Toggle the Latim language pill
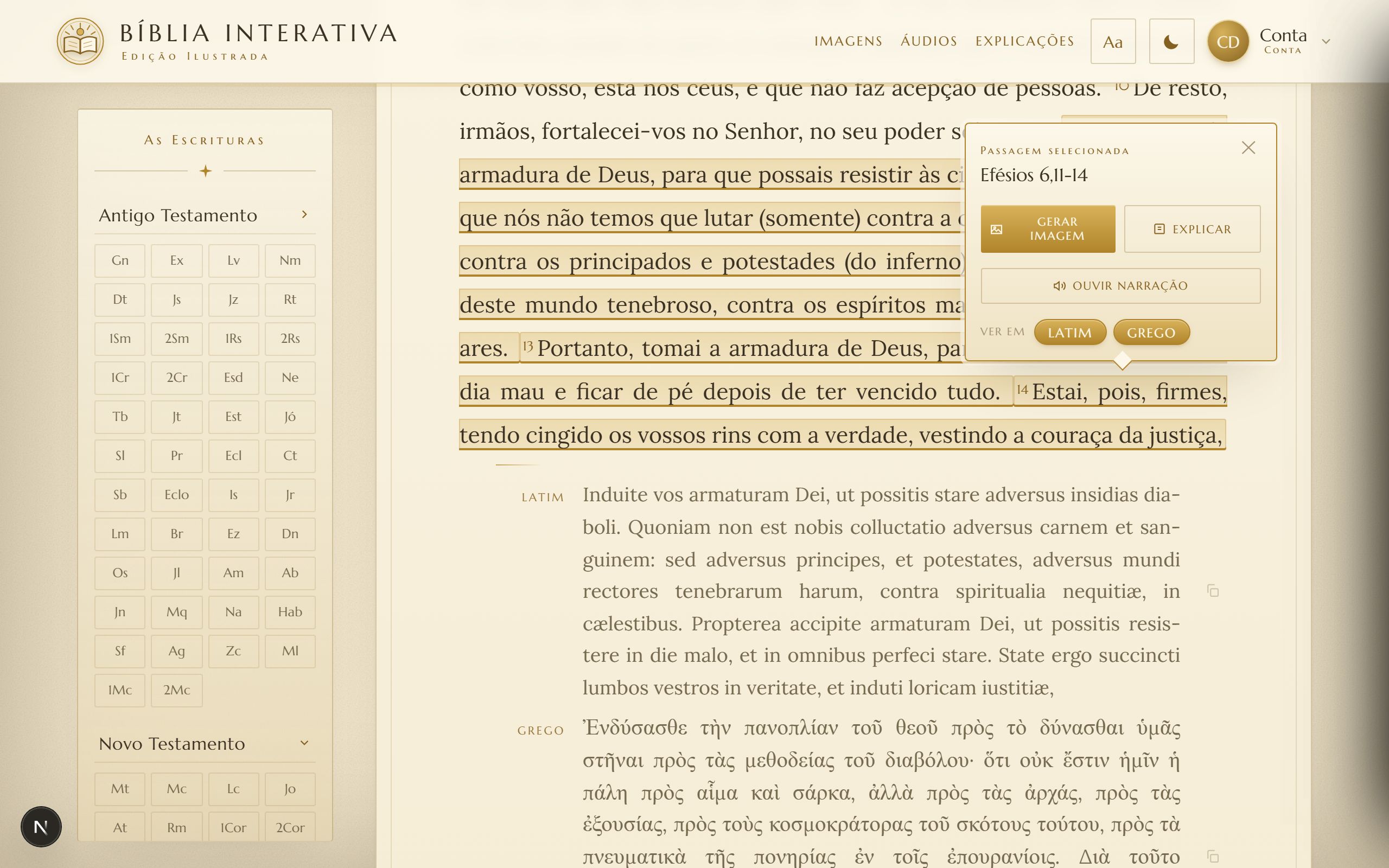 pyautogui.click(x=1070, y=333)
